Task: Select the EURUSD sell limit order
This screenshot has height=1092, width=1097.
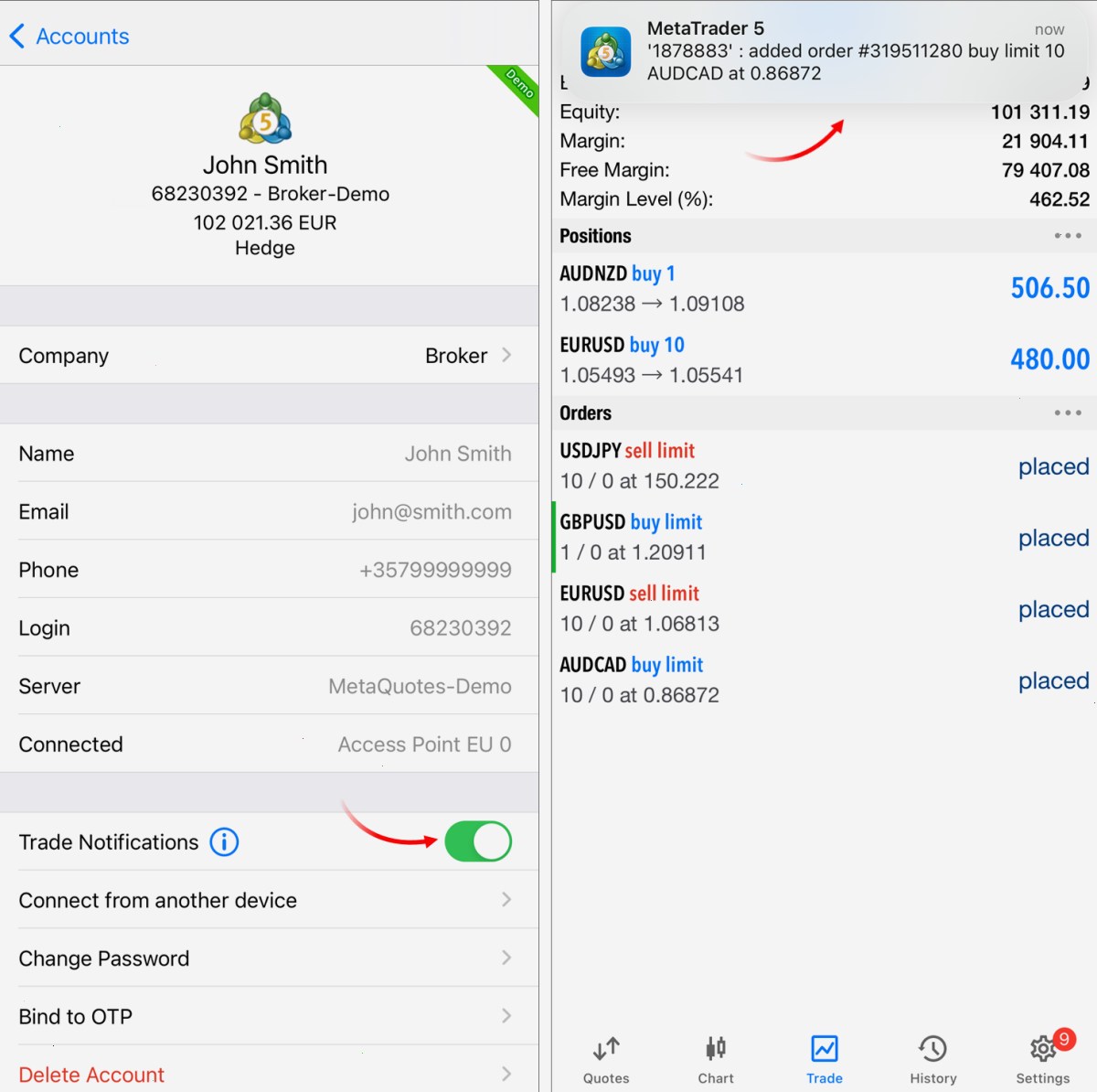Action: [x=825, y=608]
